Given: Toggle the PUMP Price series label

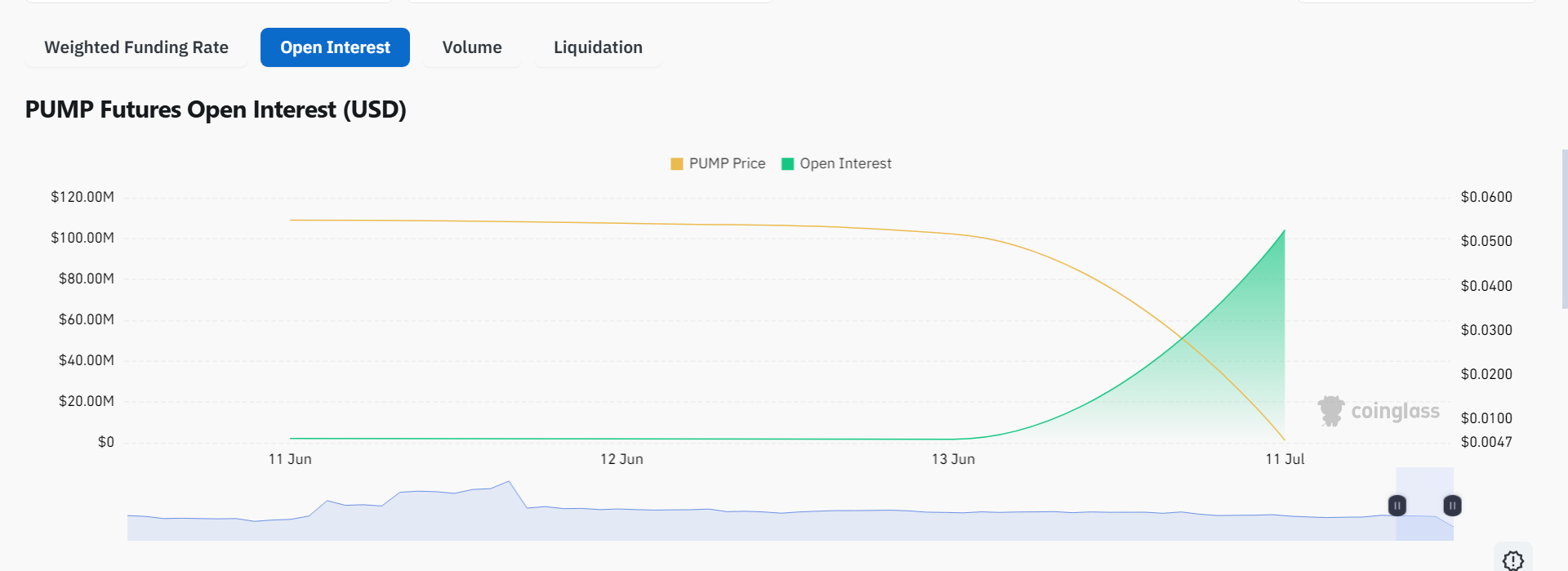Looking at the screenshot, I should click(727, 164).
